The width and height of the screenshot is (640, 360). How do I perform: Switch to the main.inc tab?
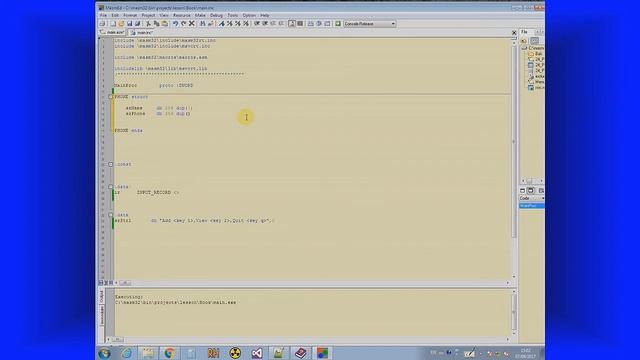(142, 32)
